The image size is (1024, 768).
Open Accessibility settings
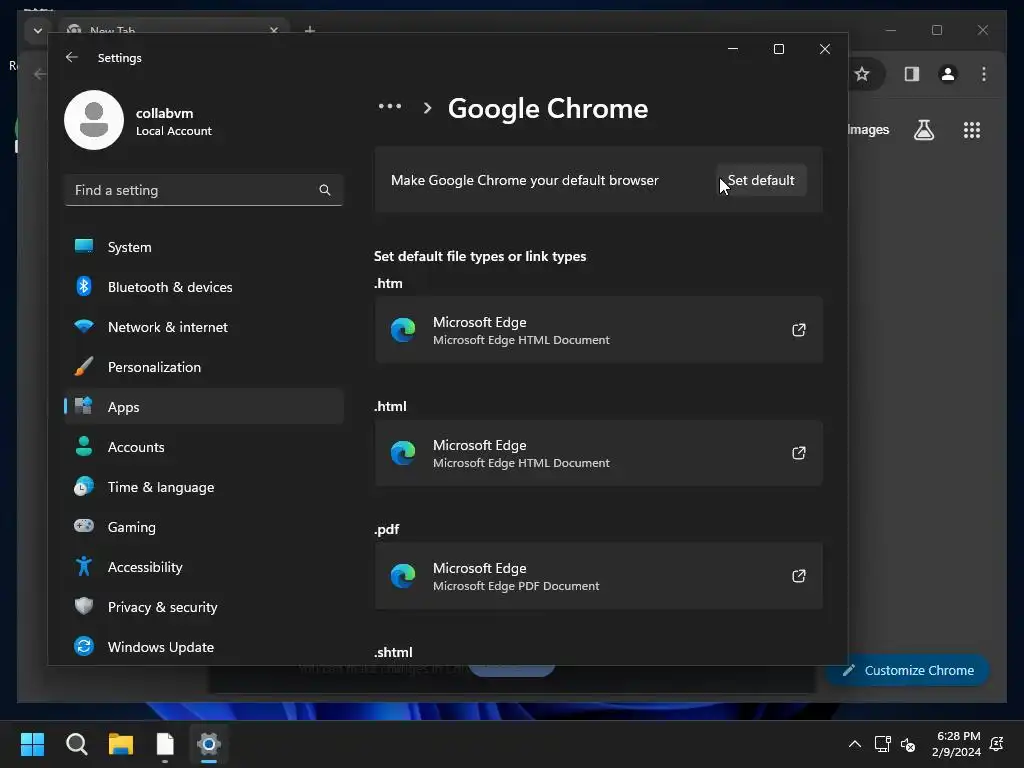204,567
